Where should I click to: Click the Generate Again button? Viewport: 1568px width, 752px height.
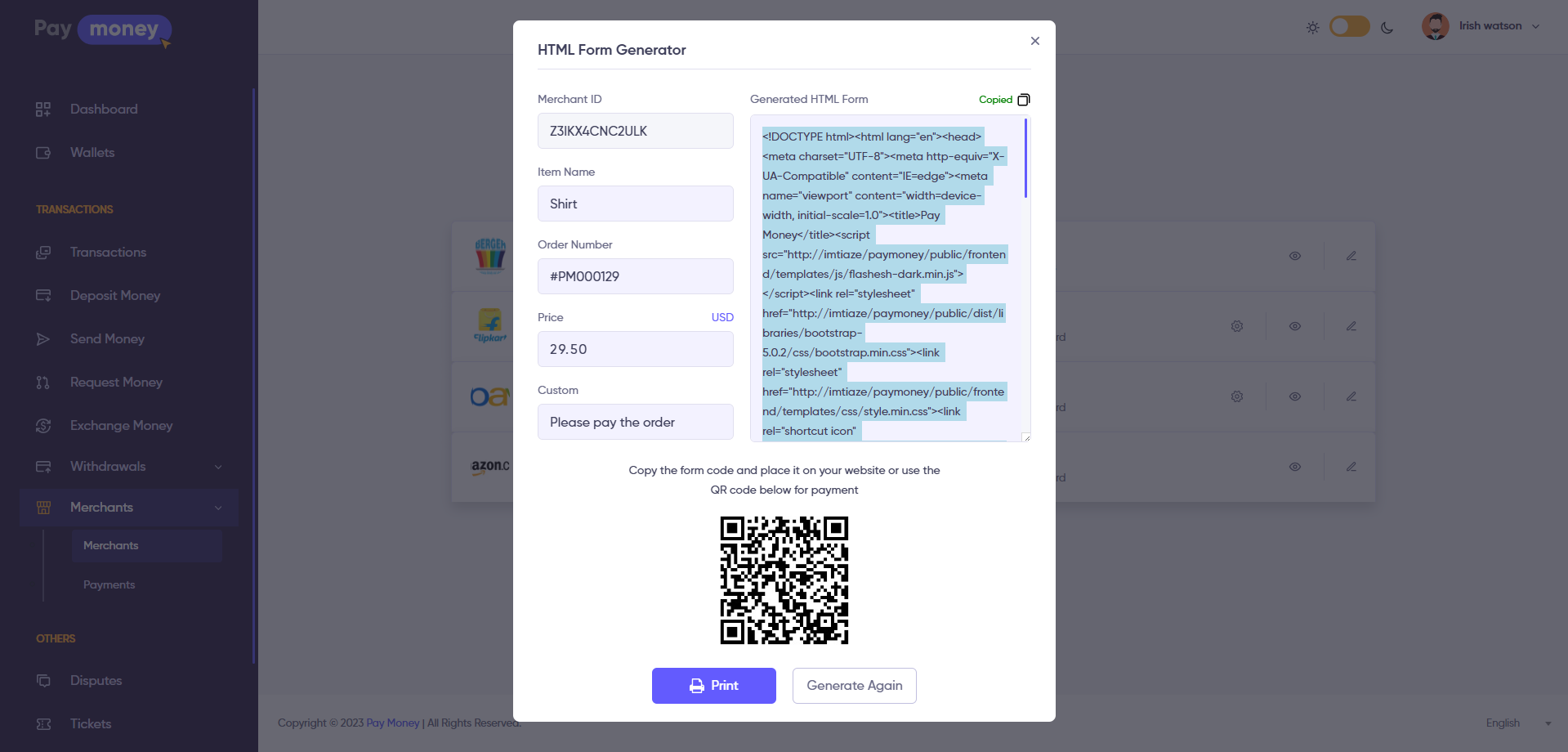tap(854, 686)
